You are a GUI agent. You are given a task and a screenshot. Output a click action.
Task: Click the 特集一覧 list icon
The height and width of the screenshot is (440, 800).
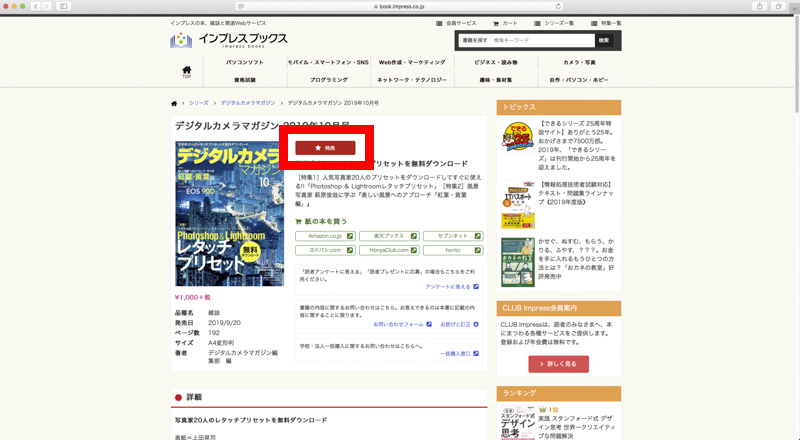point(594,23)
